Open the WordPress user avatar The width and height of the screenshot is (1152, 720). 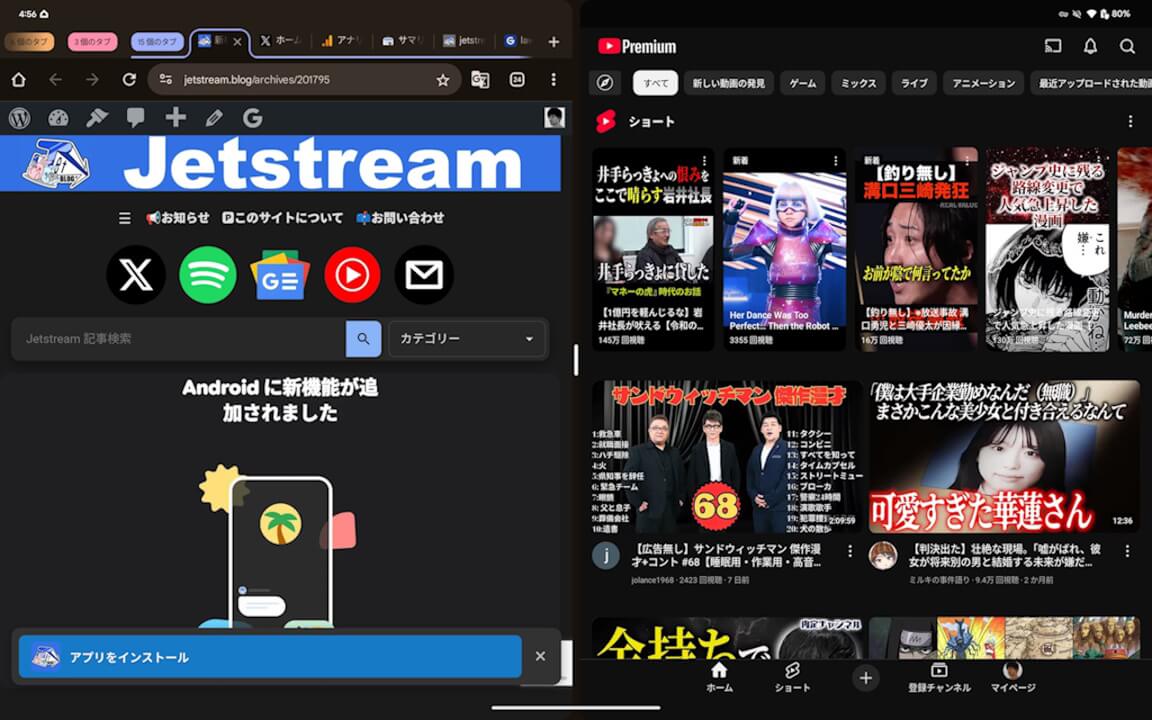[554, 118]
